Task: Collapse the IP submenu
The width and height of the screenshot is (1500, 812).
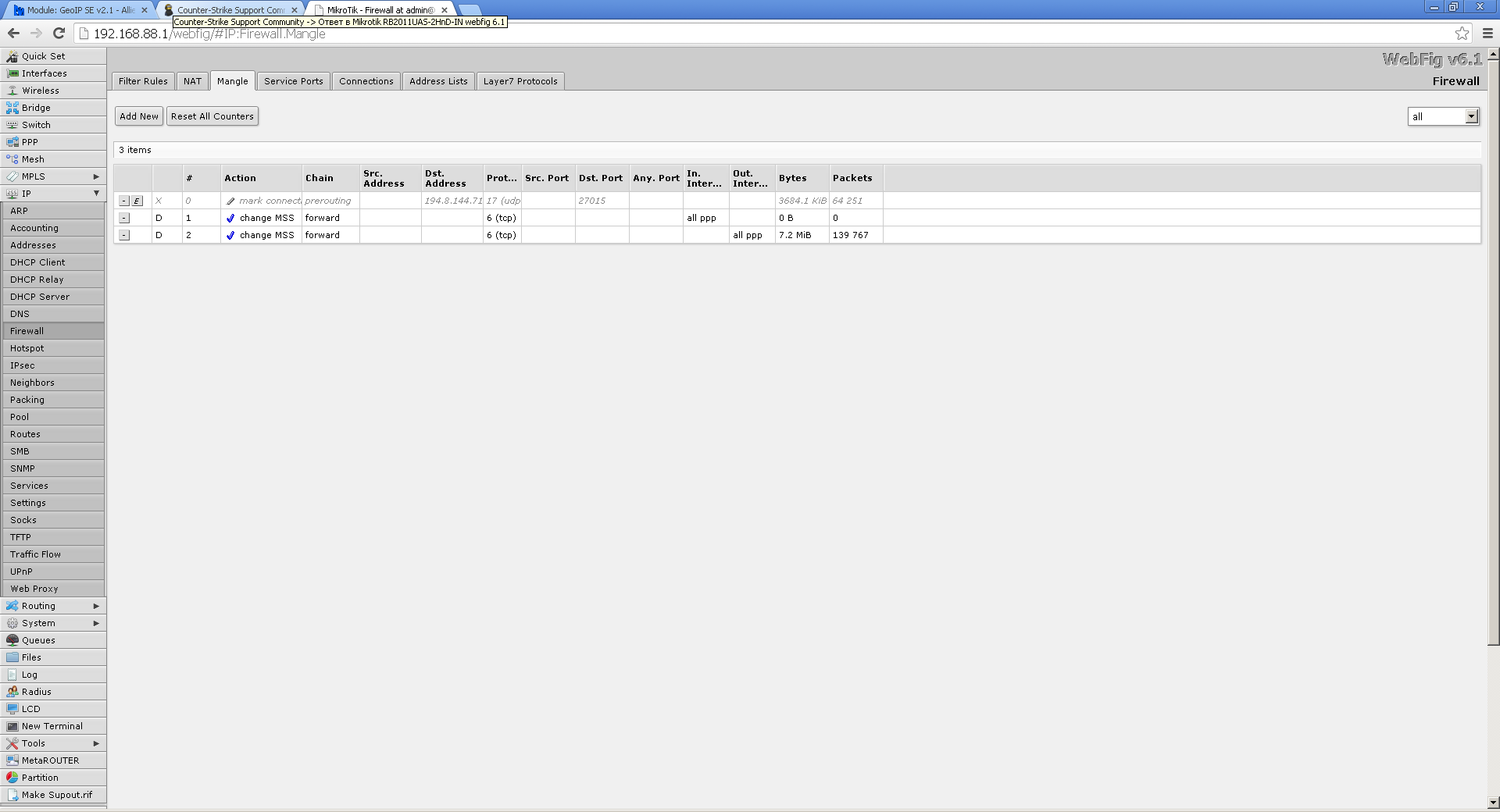Action: [x=53, y=194]
